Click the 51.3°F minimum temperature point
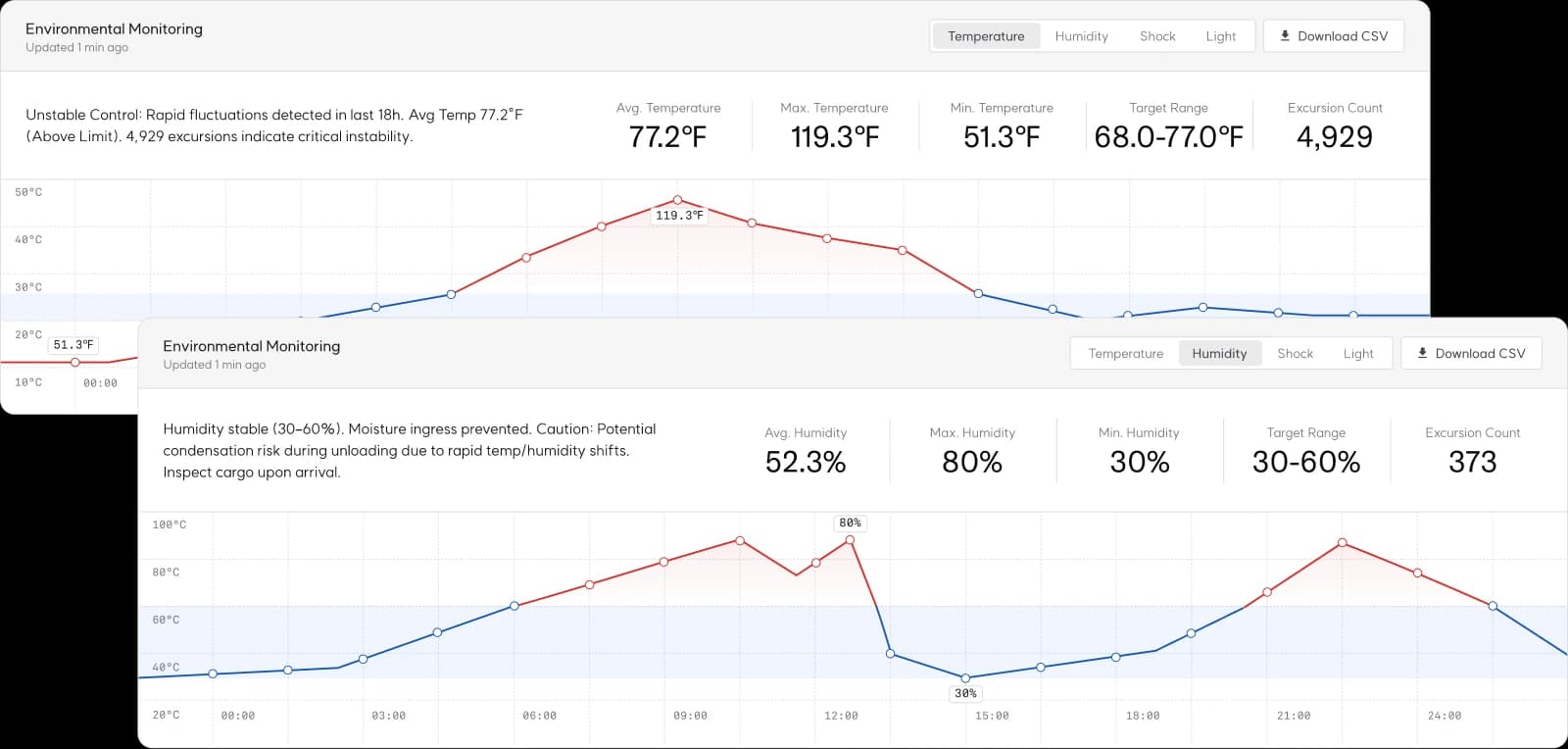 74,363
